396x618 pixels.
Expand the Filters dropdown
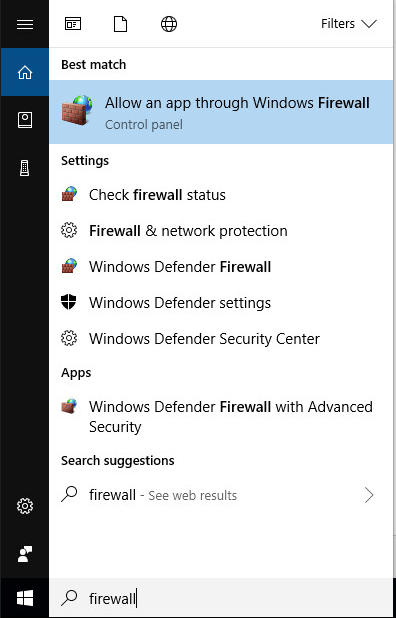349,24
